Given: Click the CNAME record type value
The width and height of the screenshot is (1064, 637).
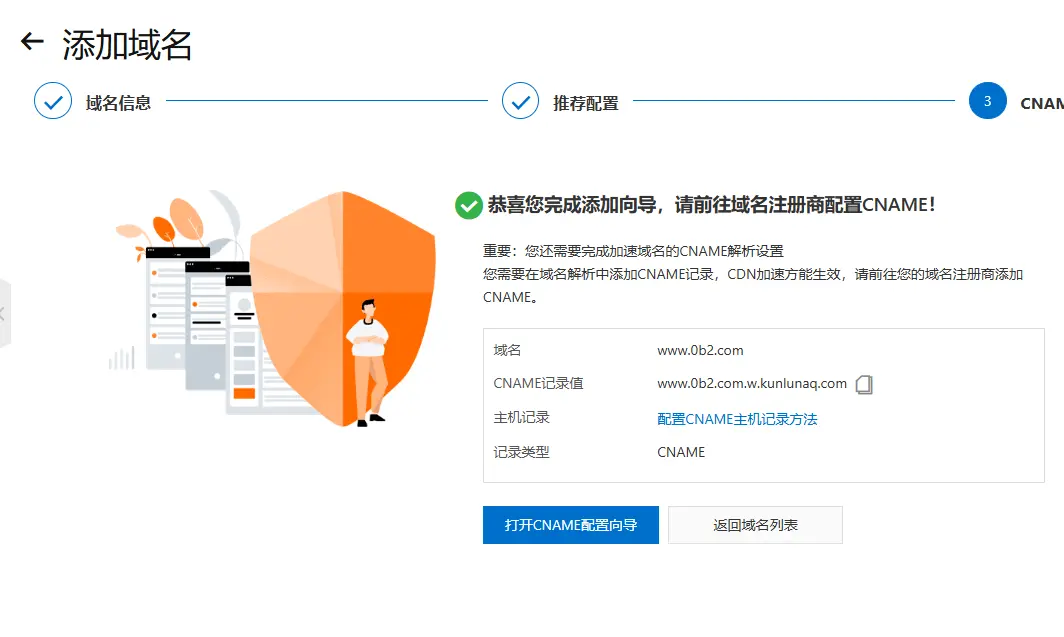Looking at the screenshot, I should click(681, 452).
